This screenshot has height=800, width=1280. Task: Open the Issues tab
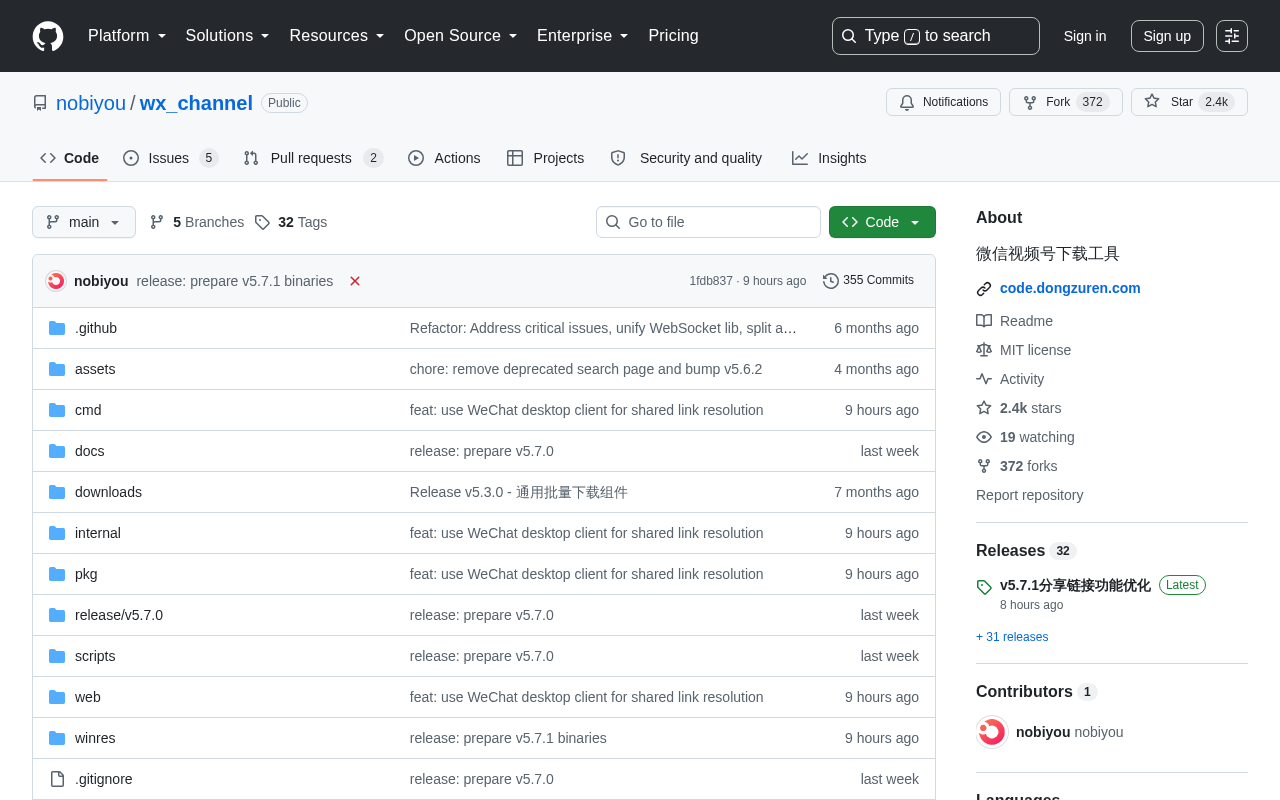[171, 158]
